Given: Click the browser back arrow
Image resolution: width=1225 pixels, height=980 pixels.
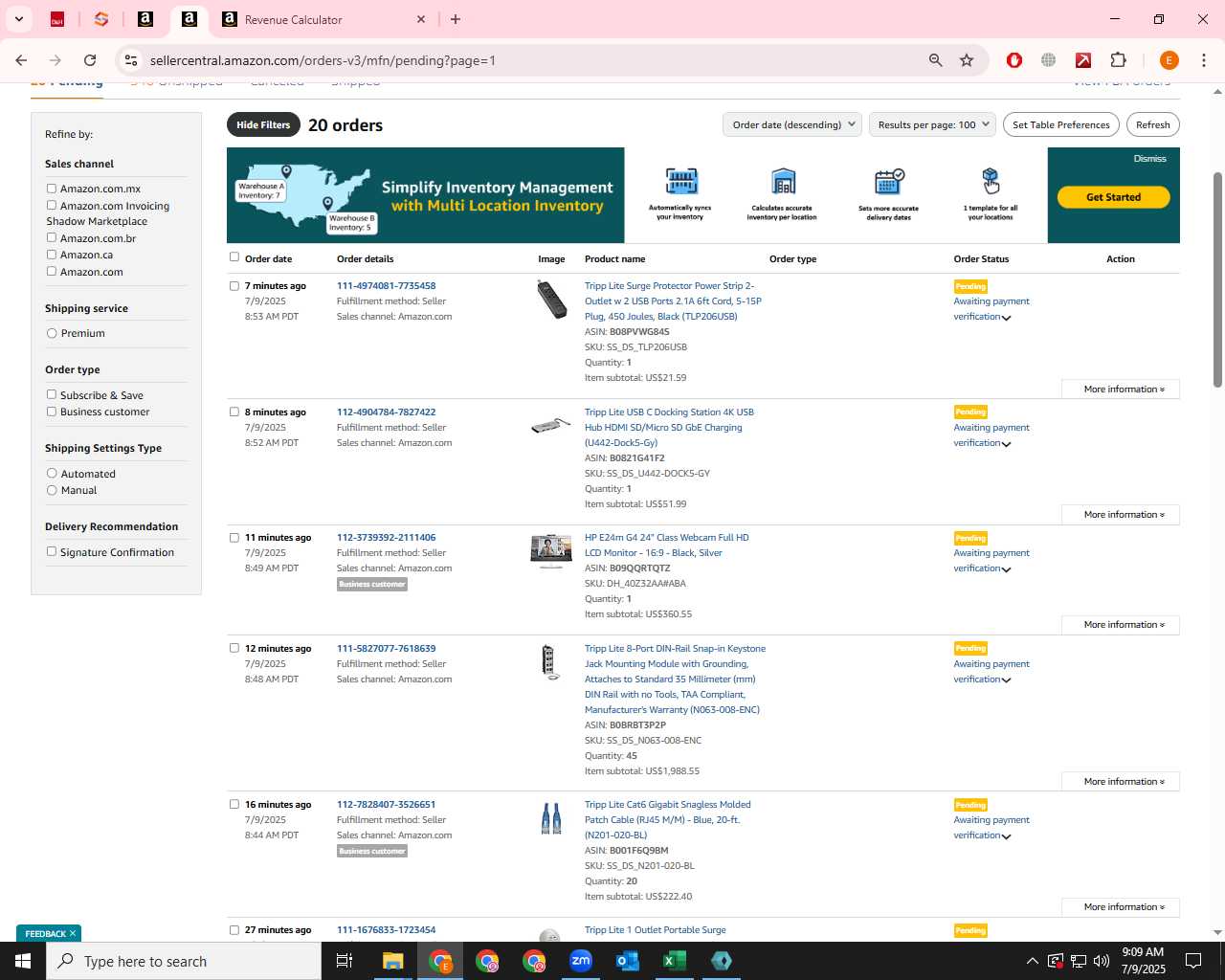Looking at the screenshot, I should pyautogui.click(x=21, y=60).
